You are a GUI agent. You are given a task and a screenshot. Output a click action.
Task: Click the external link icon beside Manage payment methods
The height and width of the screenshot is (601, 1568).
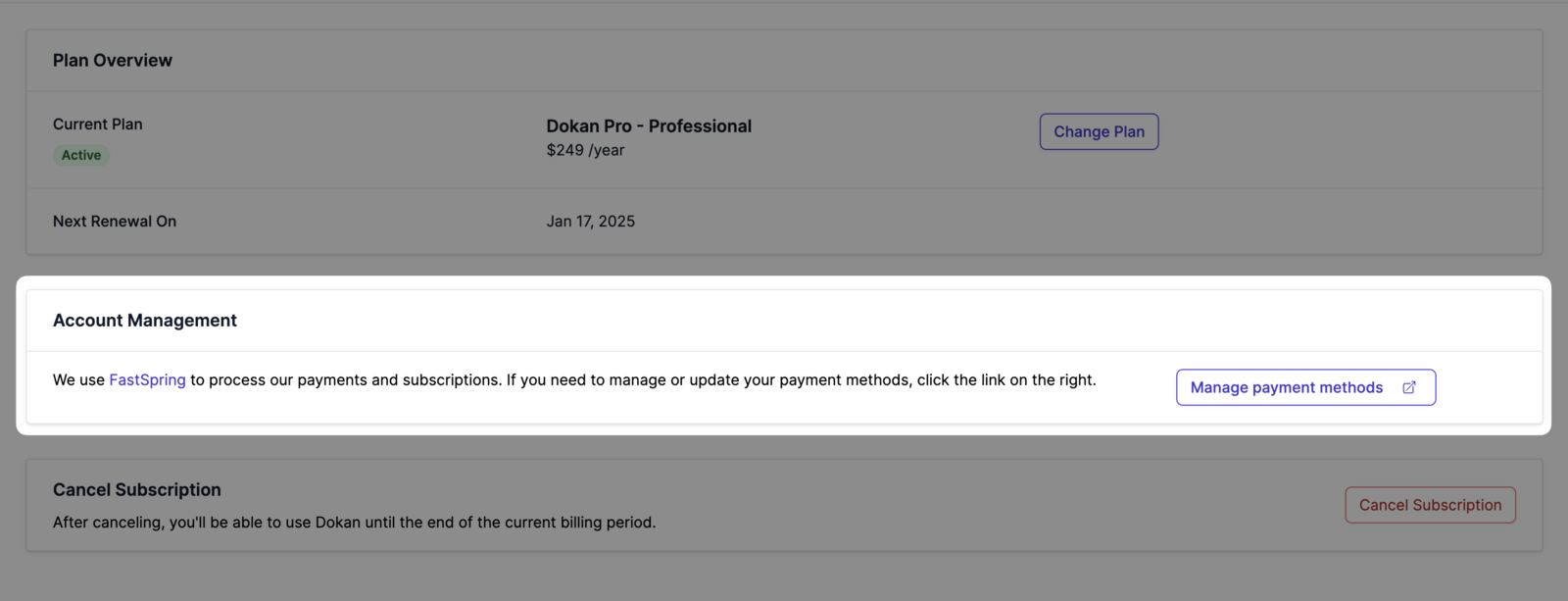pos(1409,387)
